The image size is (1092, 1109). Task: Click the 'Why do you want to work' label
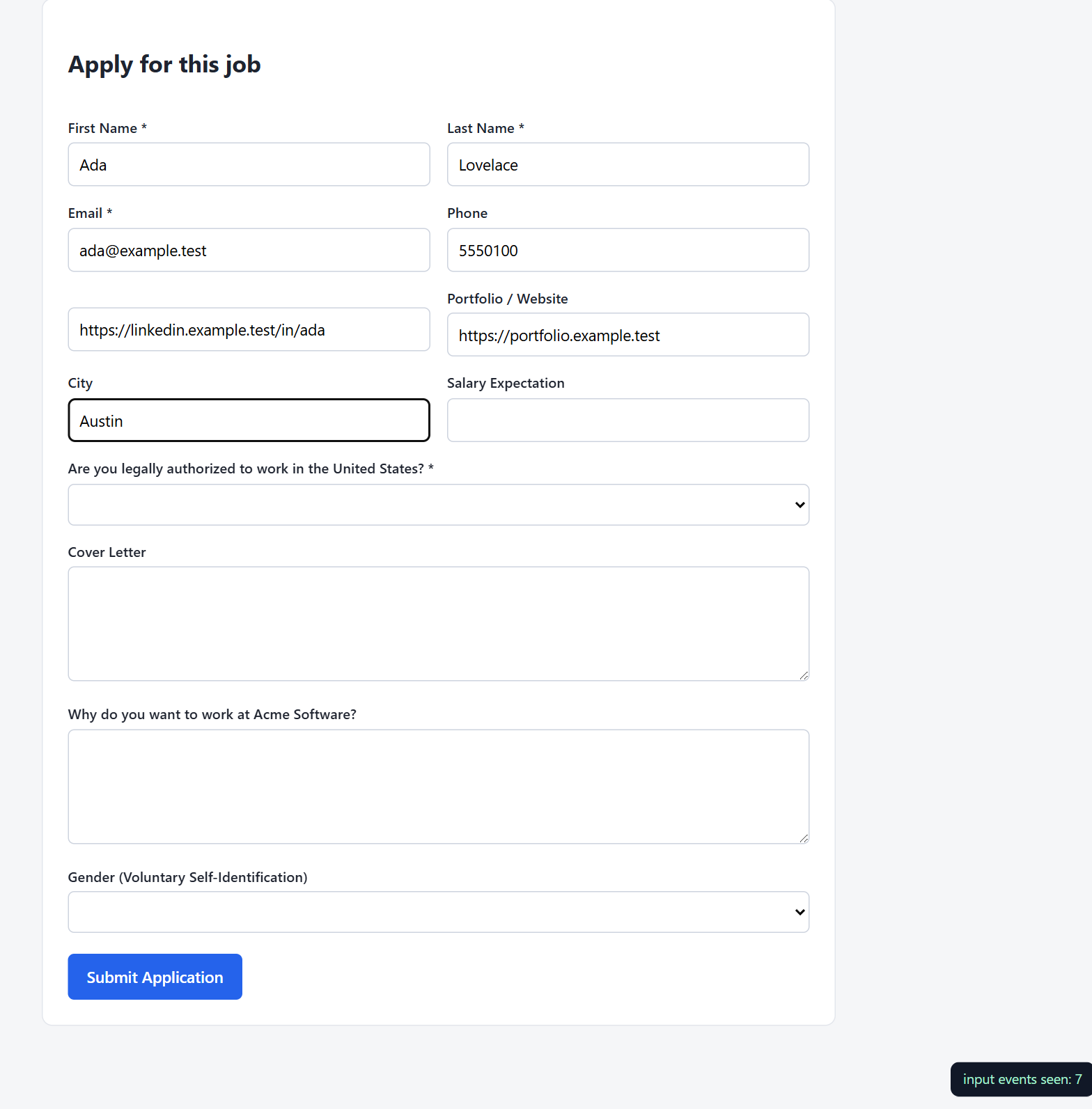click(212, 714)
